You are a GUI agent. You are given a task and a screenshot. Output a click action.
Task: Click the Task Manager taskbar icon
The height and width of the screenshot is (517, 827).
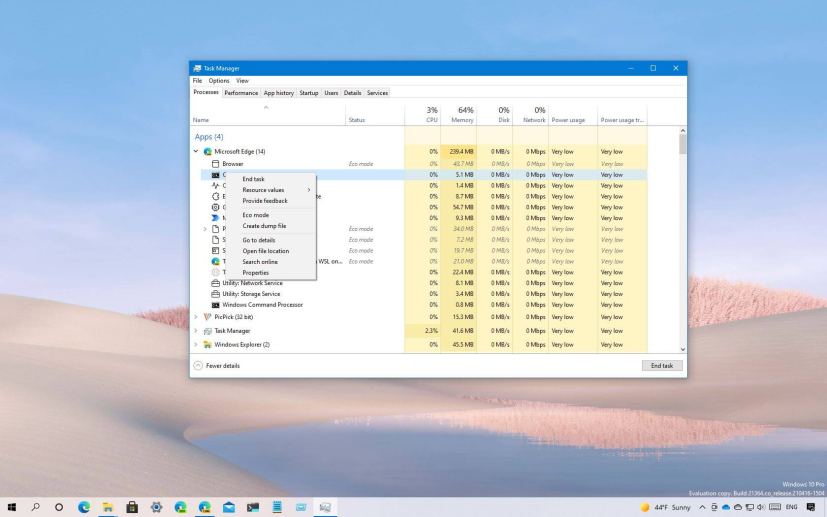(x=325, y=507)
